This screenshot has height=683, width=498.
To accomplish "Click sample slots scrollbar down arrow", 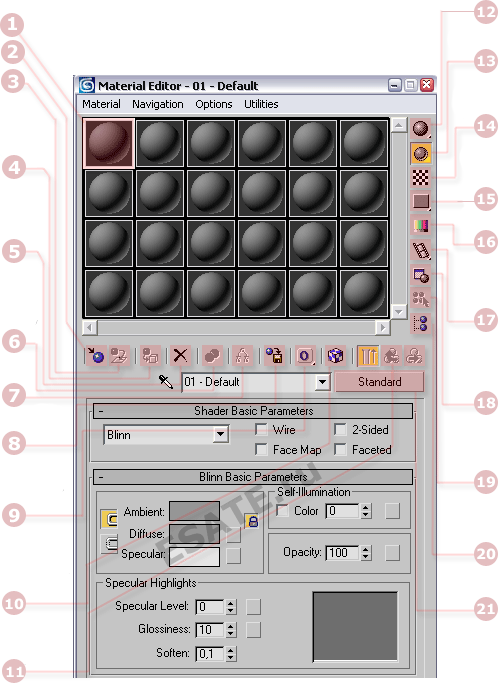I will 399,311.
